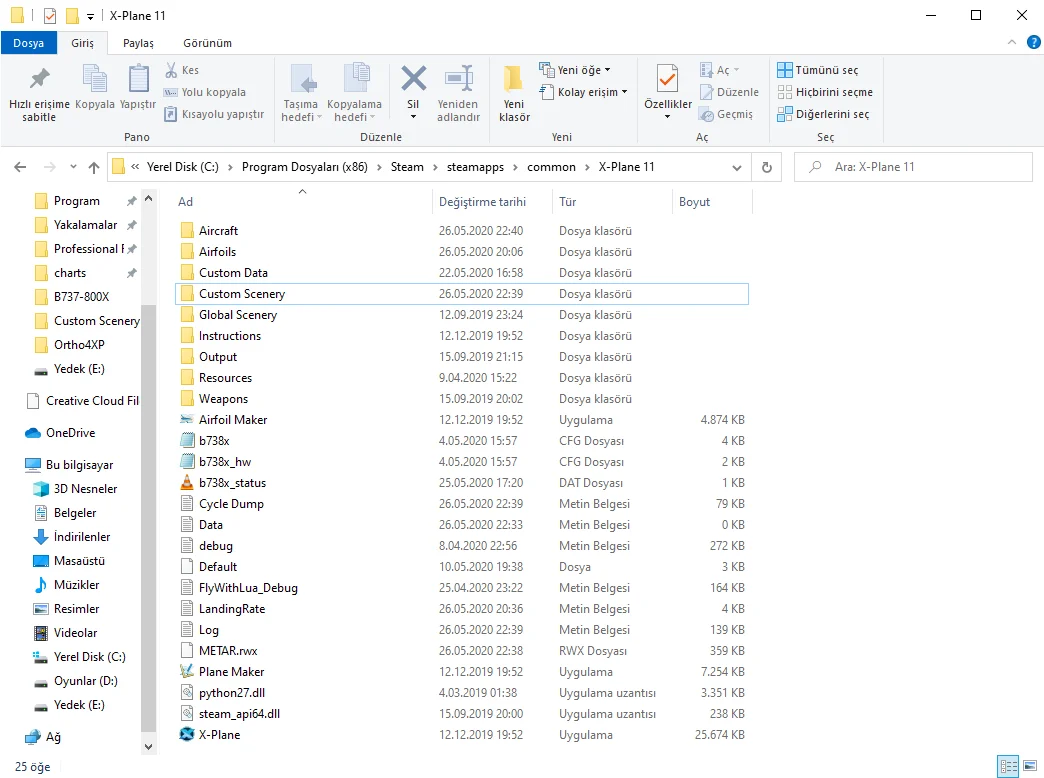Click Kısayolu yapıştır to paste a shortcut

pos(214,114)
